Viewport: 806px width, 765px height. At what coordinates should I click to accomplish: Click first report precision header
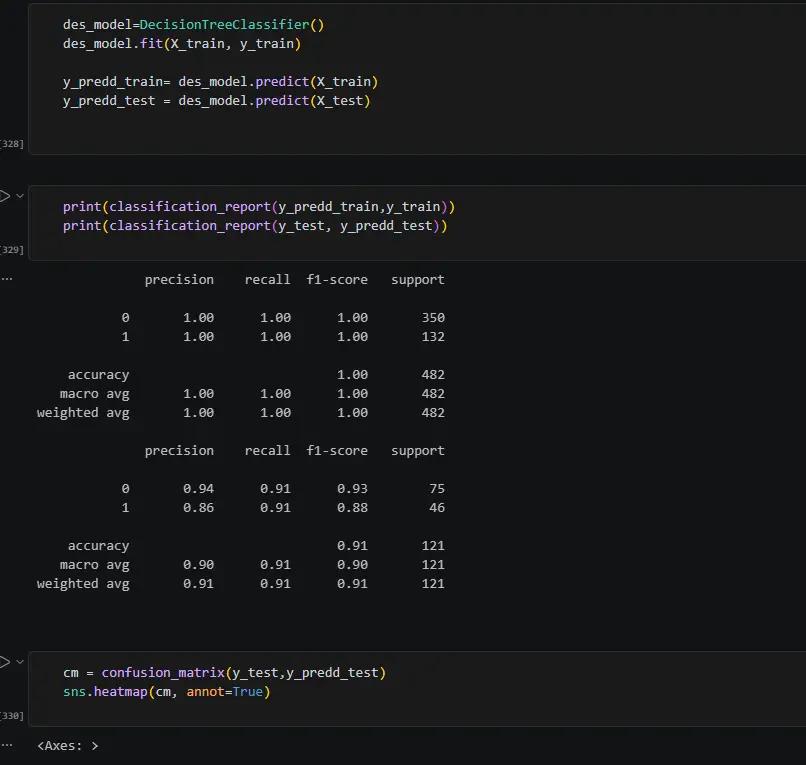pyautogui.click(x=179, y=280)
